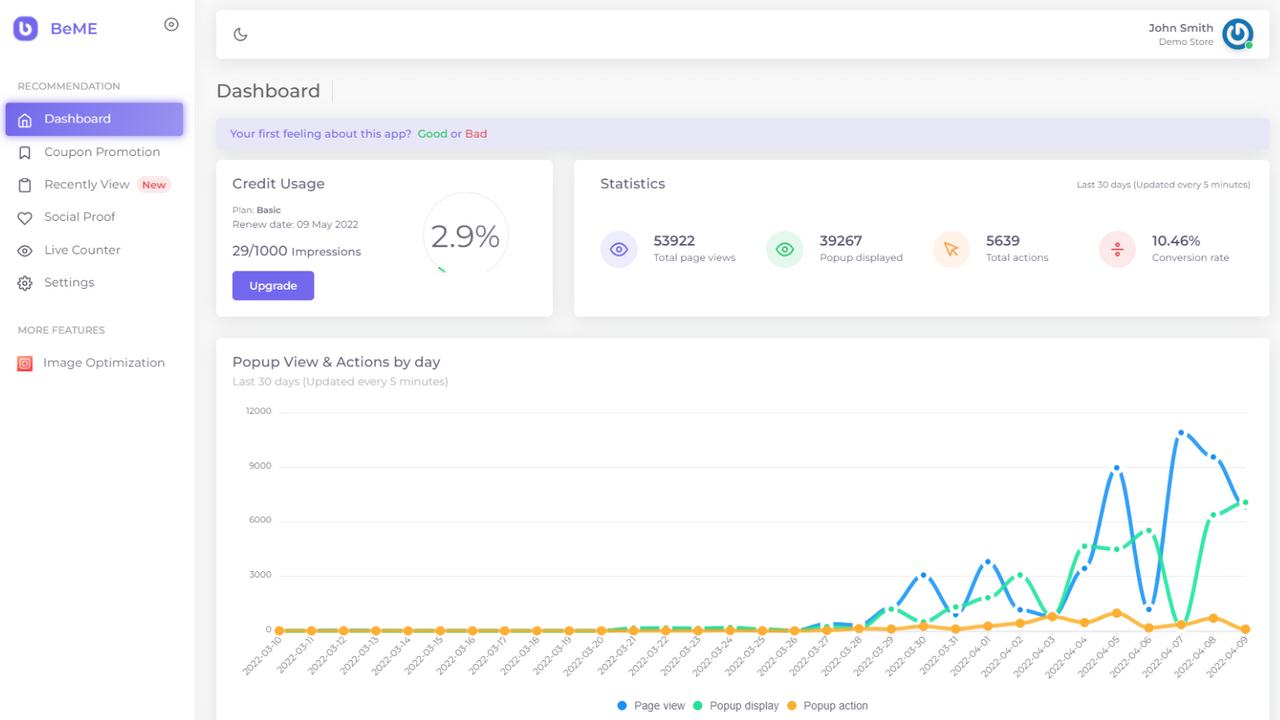
Task: Open John Smith profile avatar
Action: point(1238,34)
